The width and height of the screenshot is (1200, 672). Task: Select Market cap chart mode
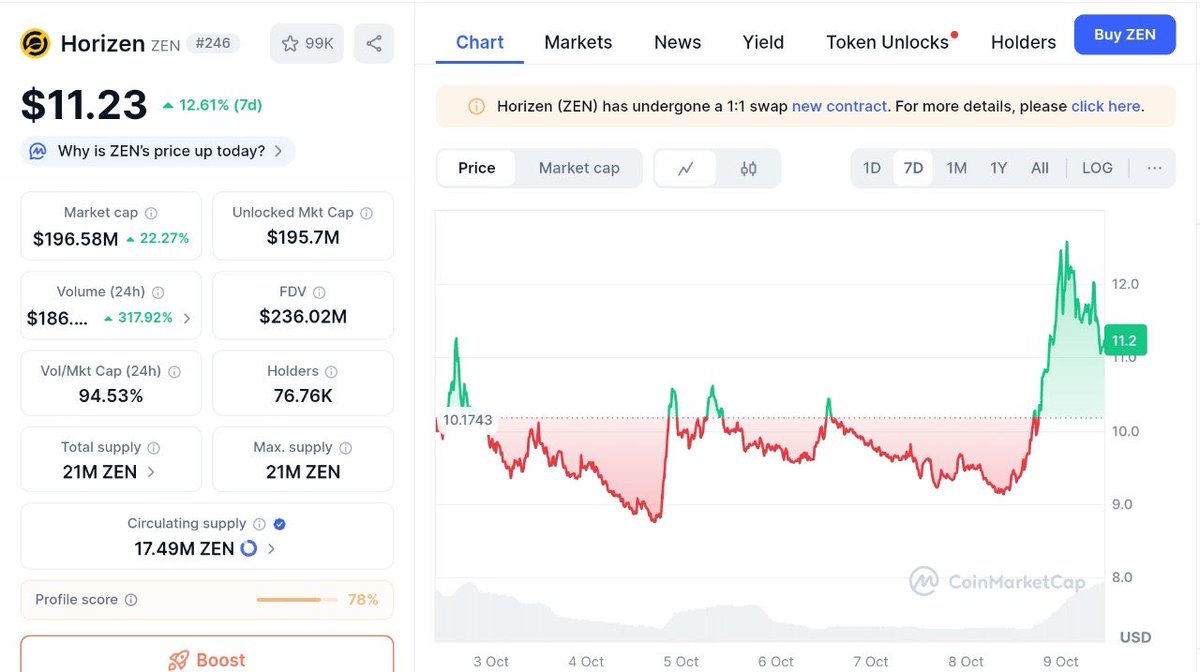pyautogui.click(x=579, y=168)
